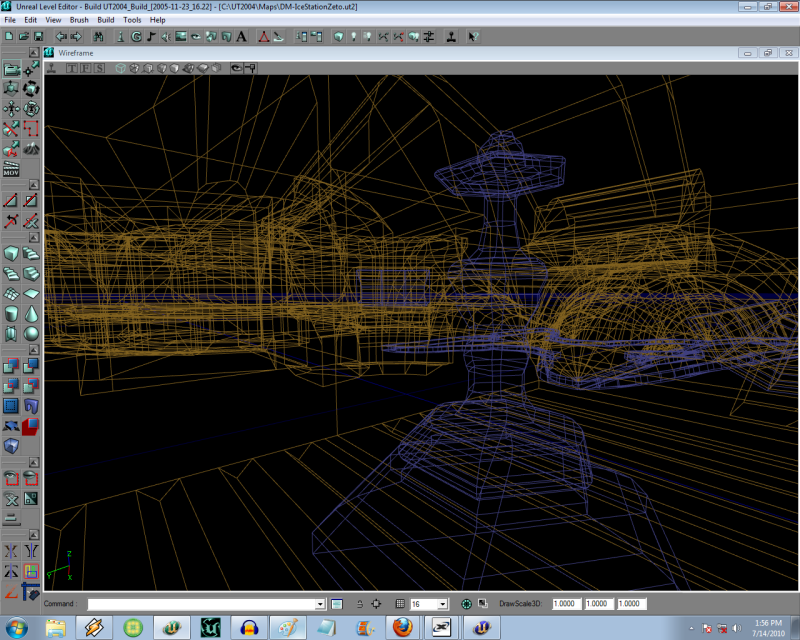Click the first DrawScale3D value field
The image size is (800, 640).
point(567,604)
